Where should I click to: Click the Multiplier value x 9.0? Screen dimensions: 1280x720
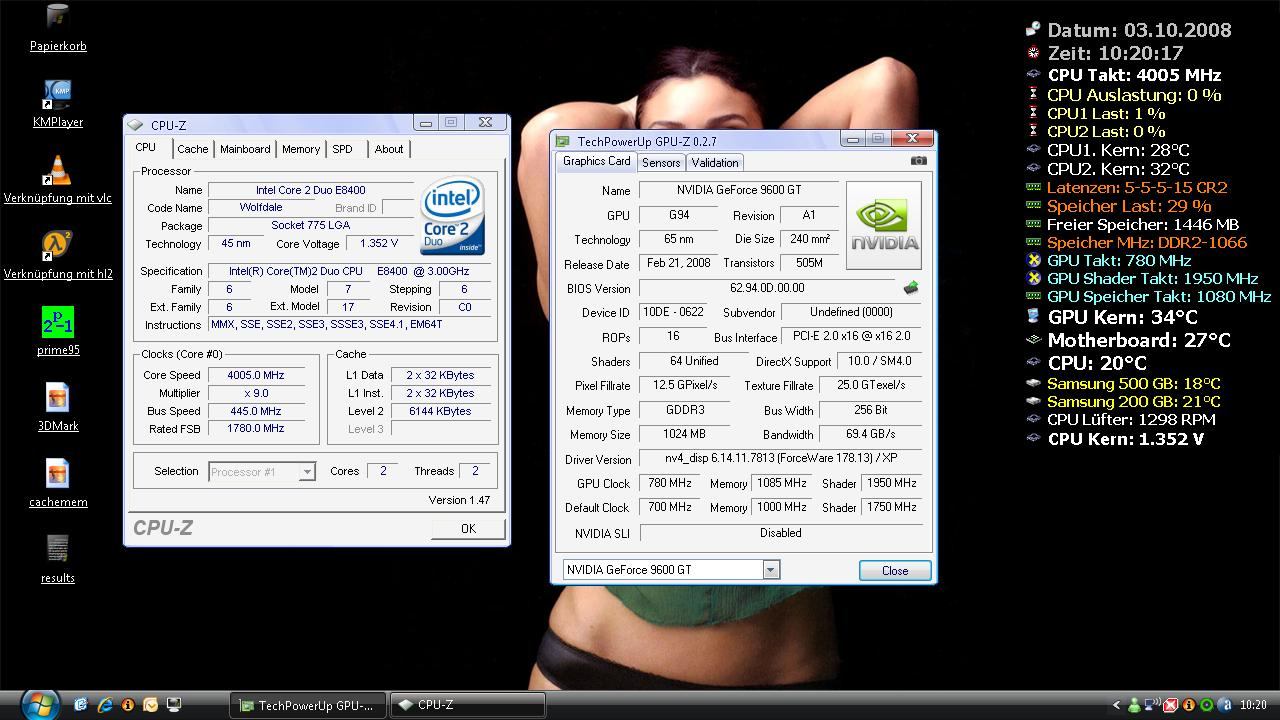[x=256, y=393]
